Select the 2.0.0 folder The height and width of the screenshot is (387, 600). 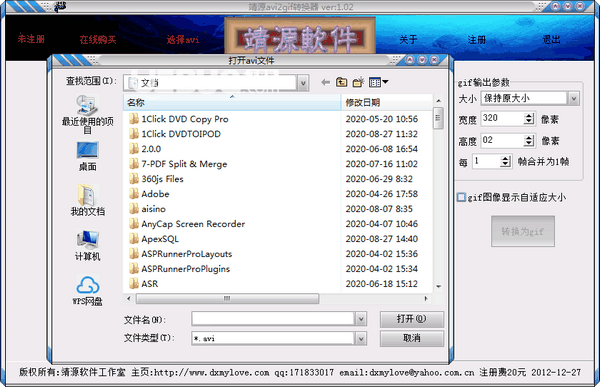tap(145, 149)
